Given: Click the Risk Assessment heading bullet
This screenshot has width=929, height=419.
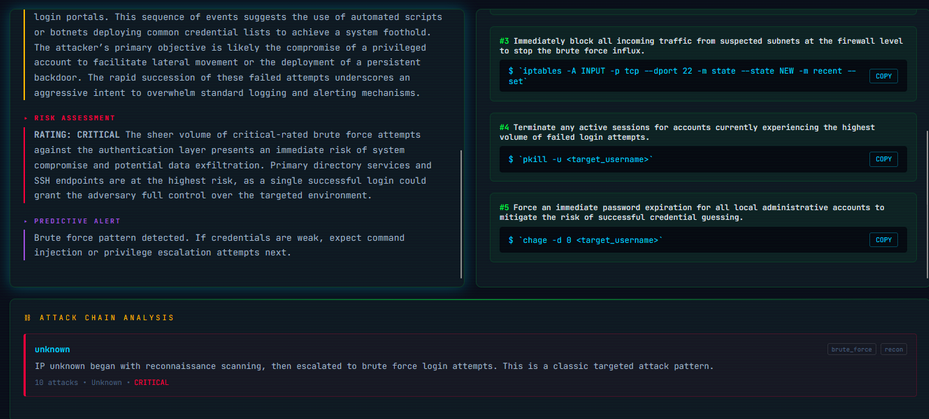Looking at the screenshot, I should (x=25, y=118).
